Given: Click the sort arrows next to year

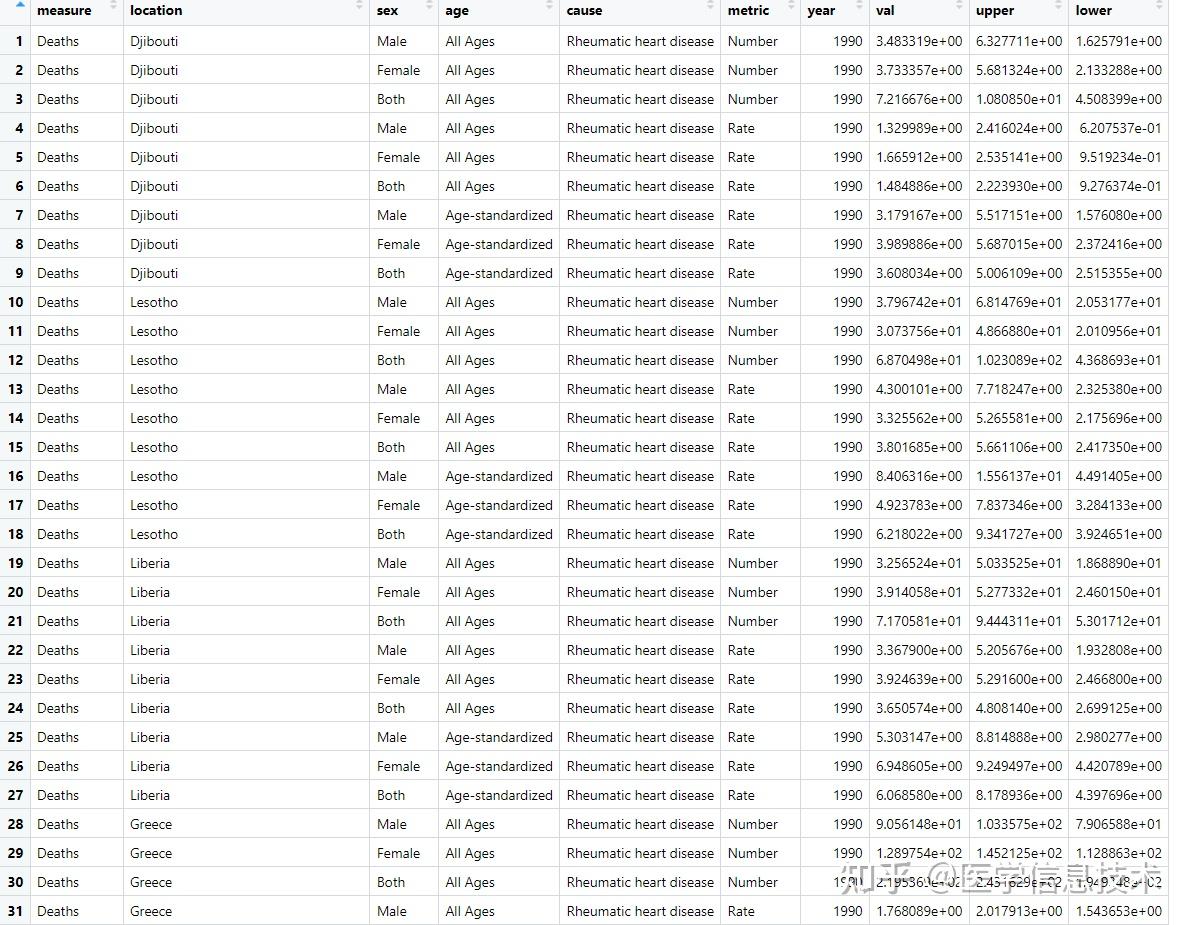Looking at the screenshot, I should (x=858, y=11).
